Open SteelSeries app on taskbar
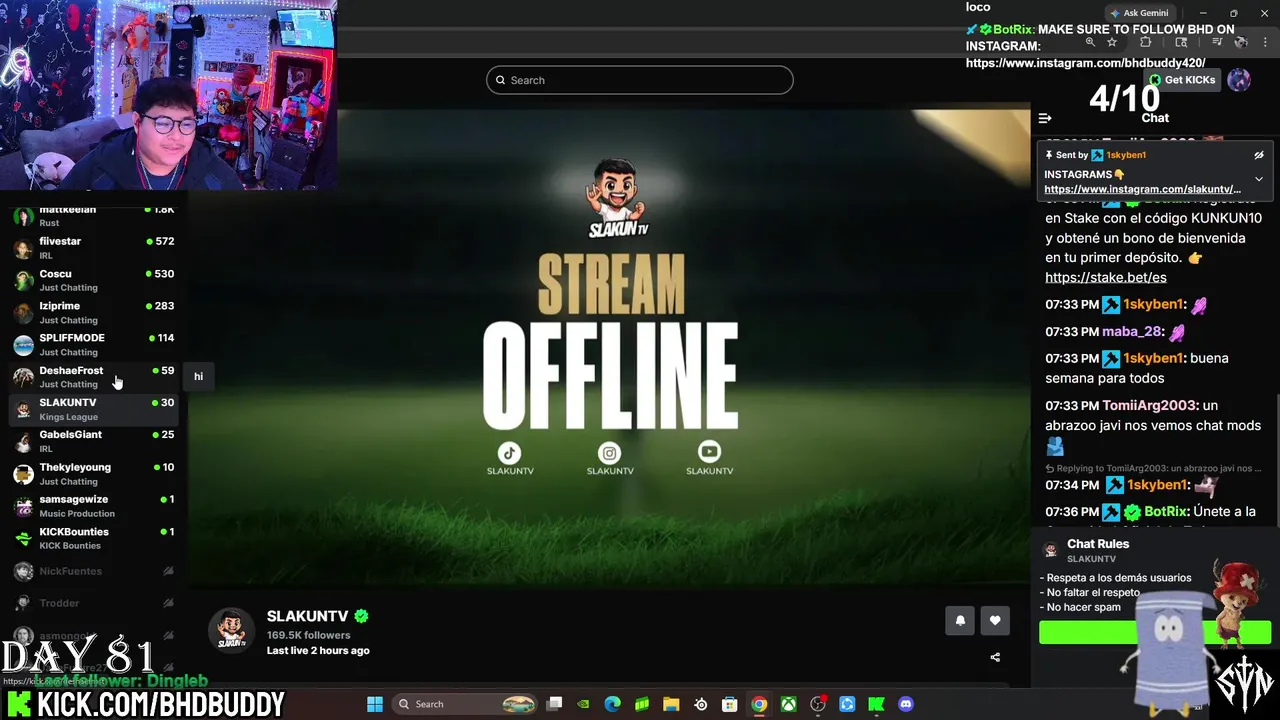This screenshot has height=720, width=1280. click(701, 704)
